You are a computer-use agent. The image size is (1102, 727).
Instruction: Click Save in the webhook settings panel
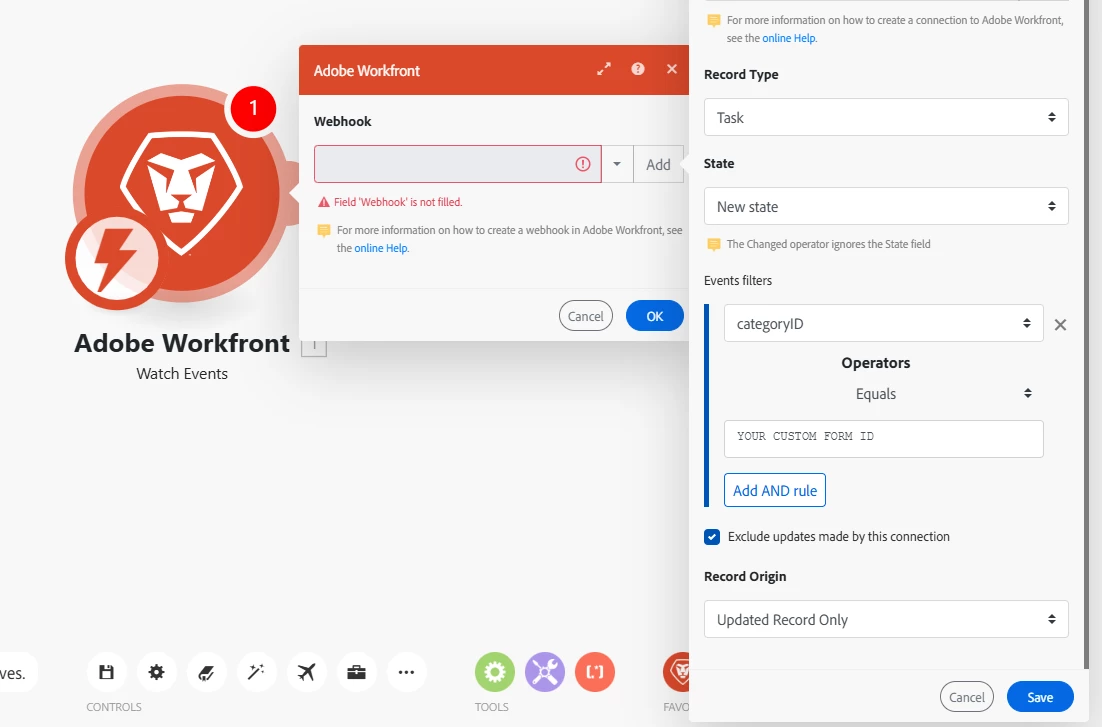[1040, 697]
